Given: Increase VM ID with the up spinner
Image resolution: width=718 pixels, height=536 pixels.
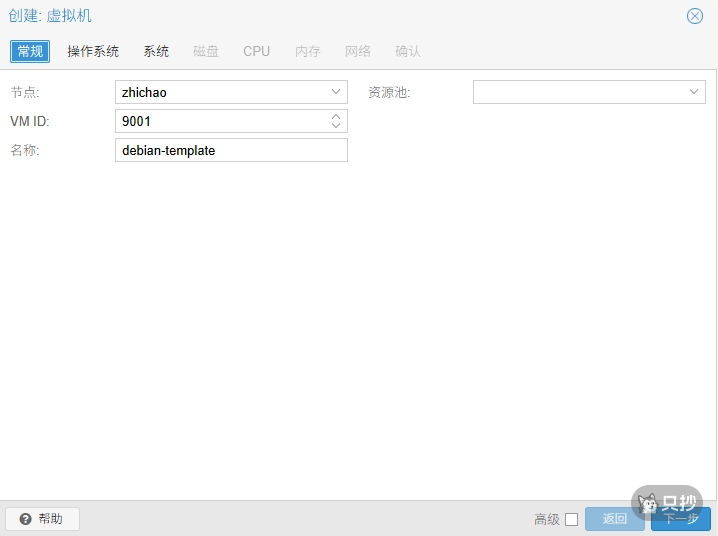Looking at the screenshot, I should (x=336, y=116).
